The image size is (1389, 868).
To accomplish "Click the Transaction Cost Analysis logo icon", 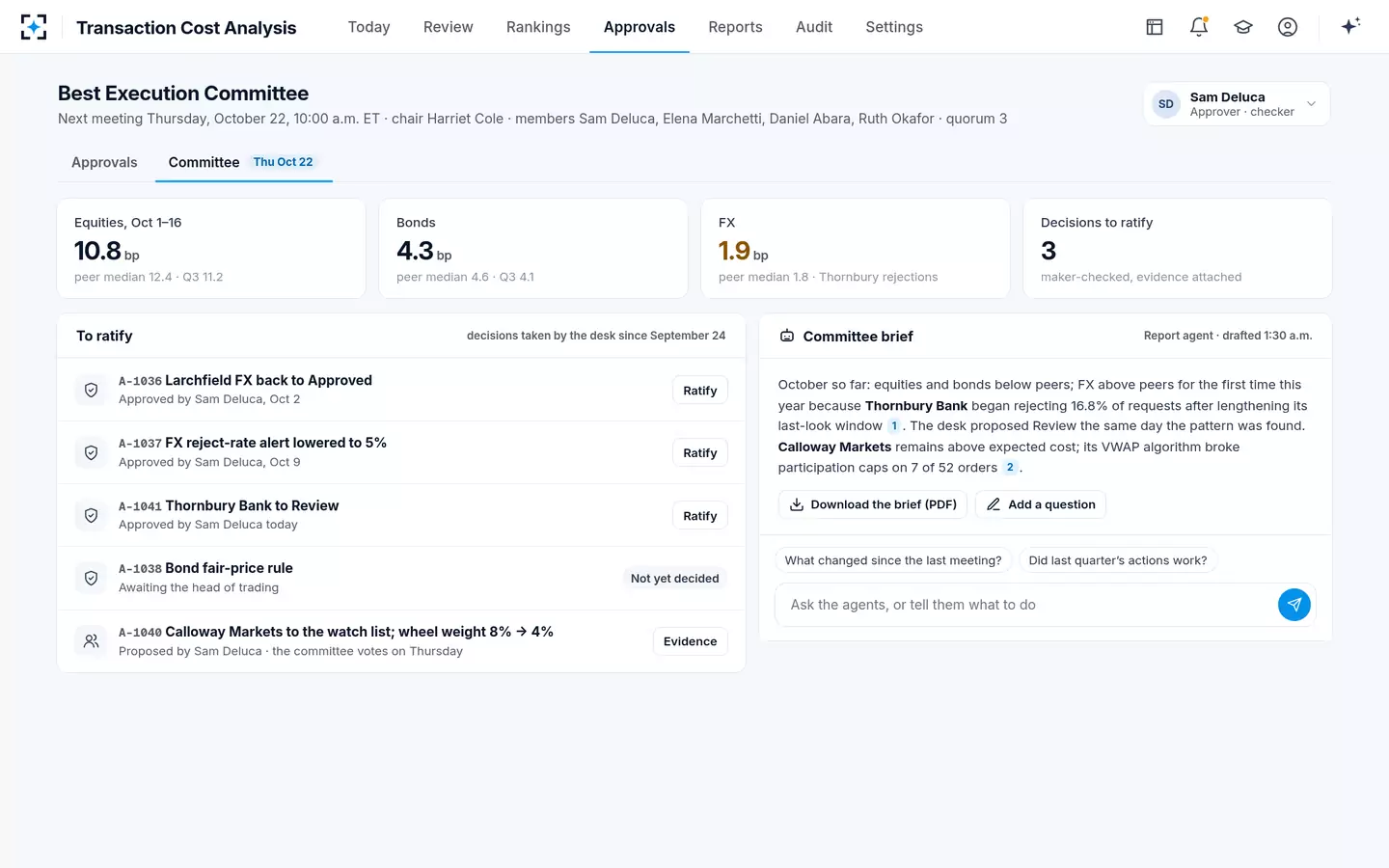I will click(x=34, y=27).
